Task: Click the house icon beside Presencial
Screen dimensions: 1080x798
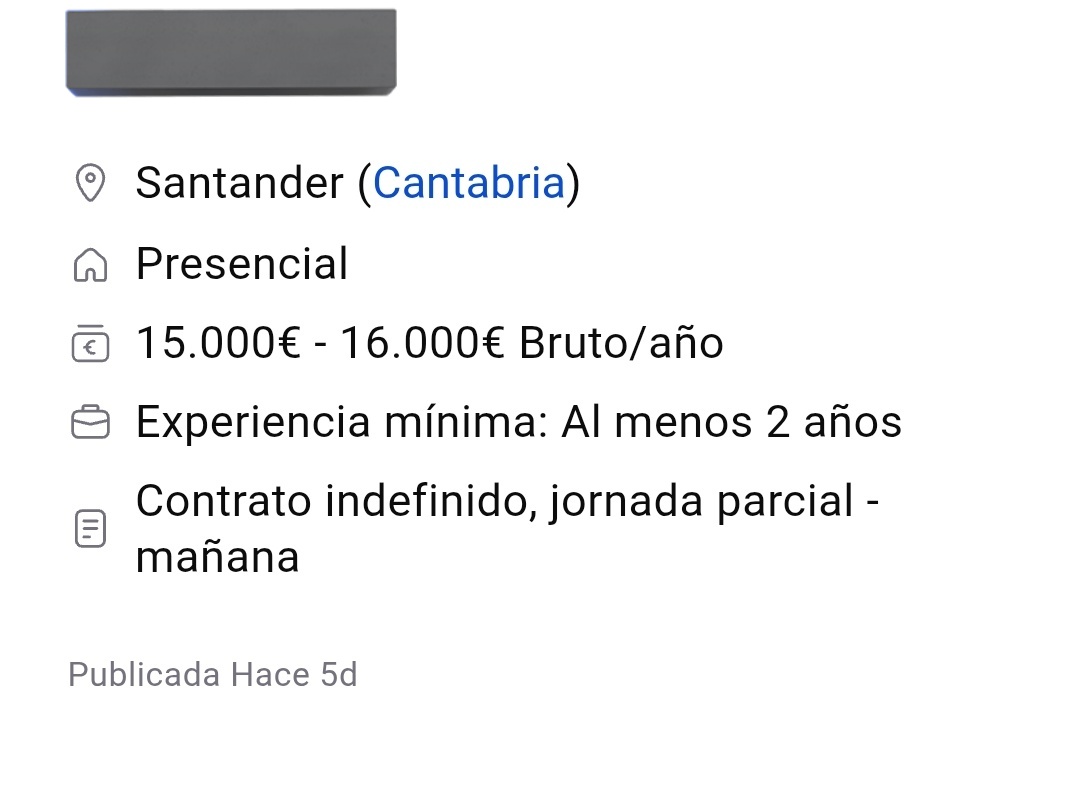Action: pyautogui.click(x=90, y=264)
